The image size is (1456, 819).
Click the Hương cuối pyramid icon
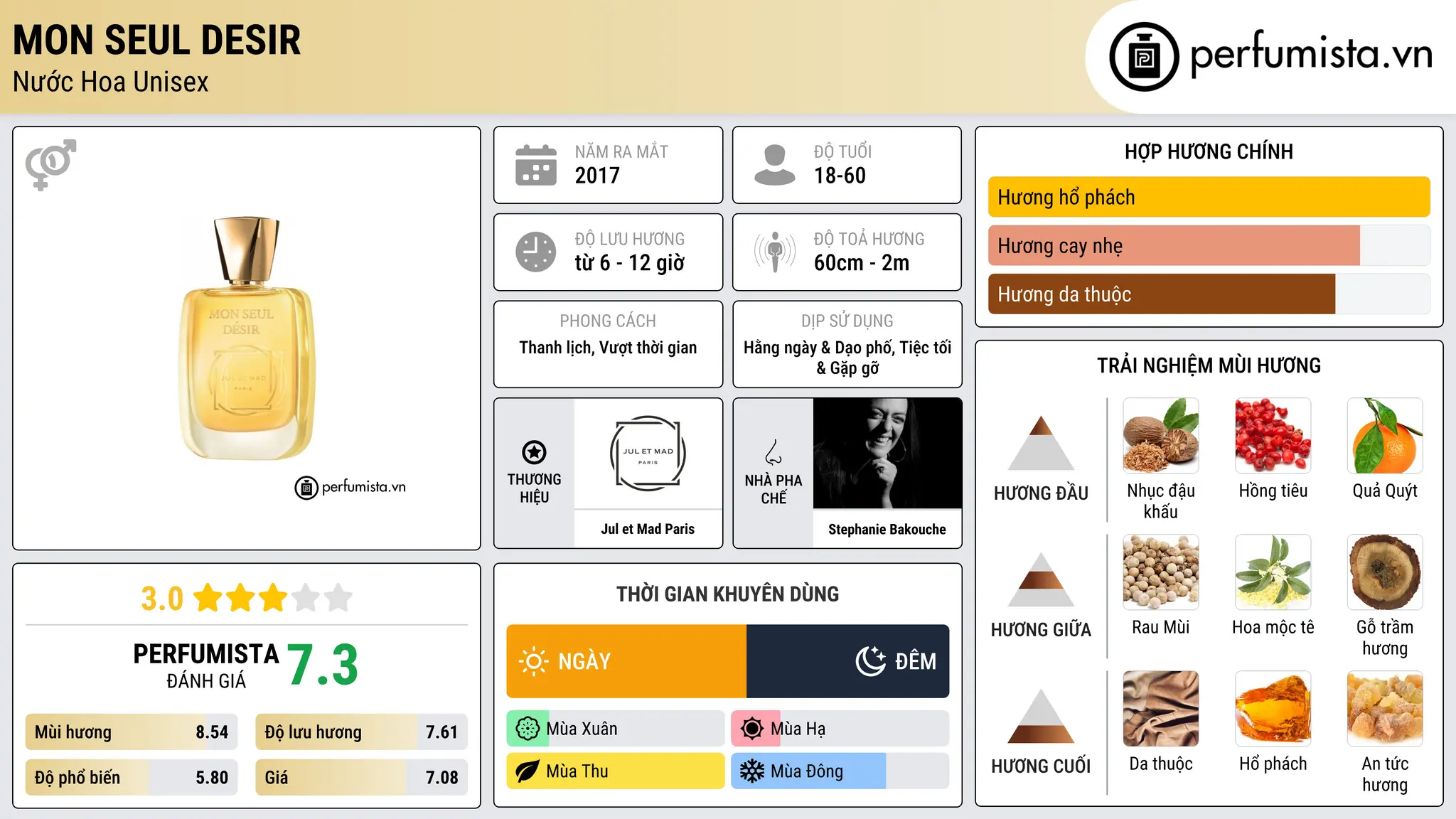click(x=1041, y=716)
